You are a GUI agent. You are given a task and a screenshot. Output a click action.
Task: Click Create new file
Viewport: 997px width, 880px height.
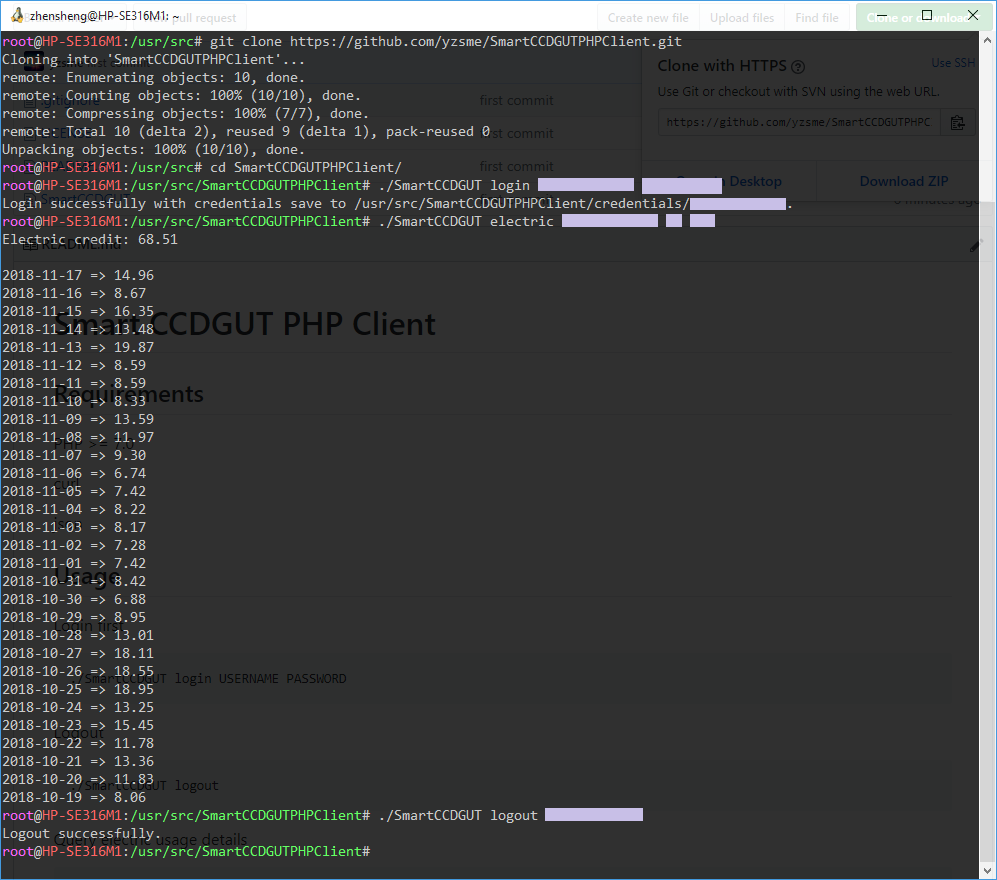click(x=647, y=16)
